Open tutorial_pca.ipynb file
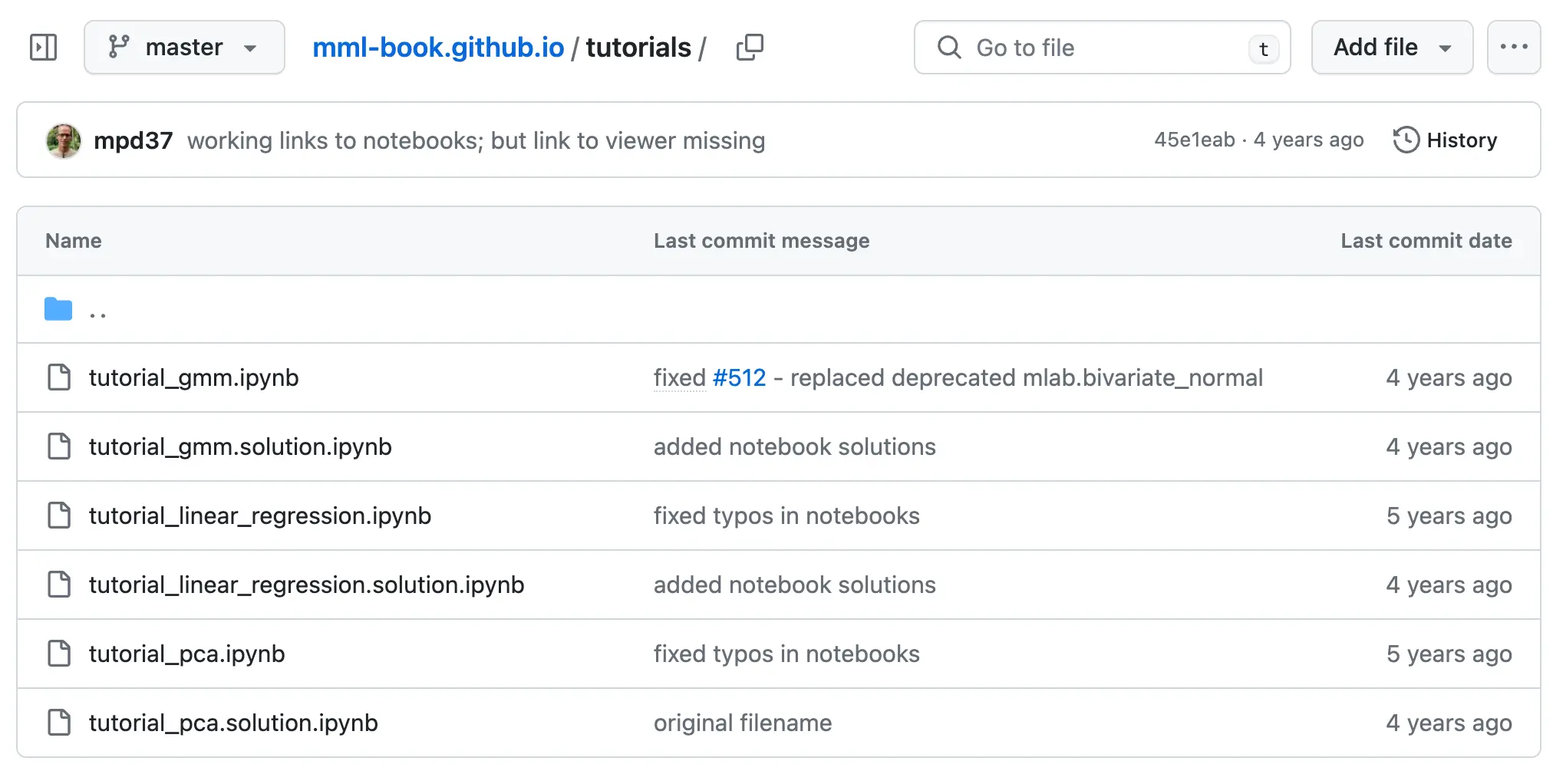Image resolution: width=1553 pixels, height=784 pixels. point(186,654)
